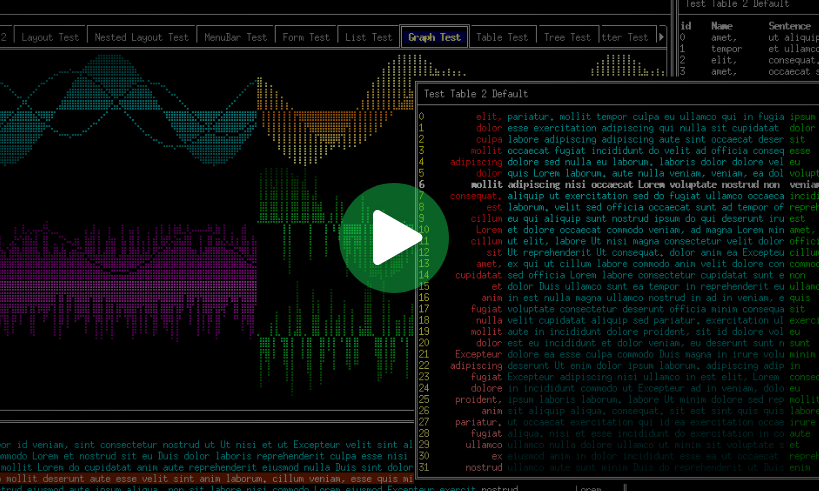The image size is (819, 491).
Task: Select row 18 nulla velit cupidatat
Action: coord(618,320)
